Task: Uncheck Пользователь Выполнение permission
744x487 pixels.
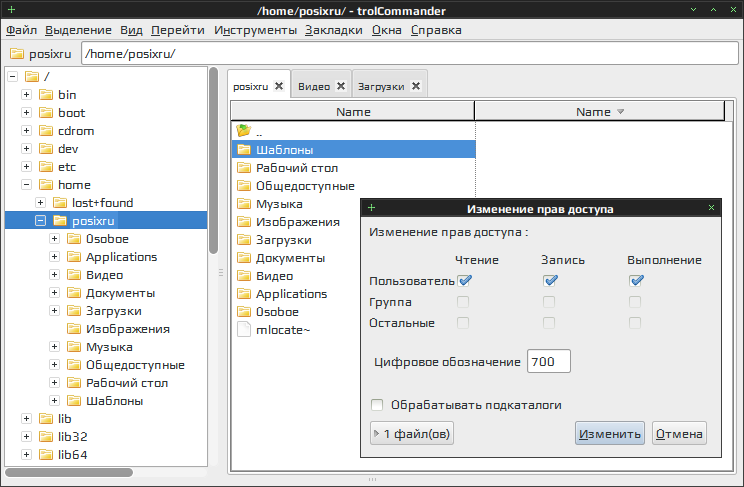Action: pyautogui.click(x=635, y=281)
